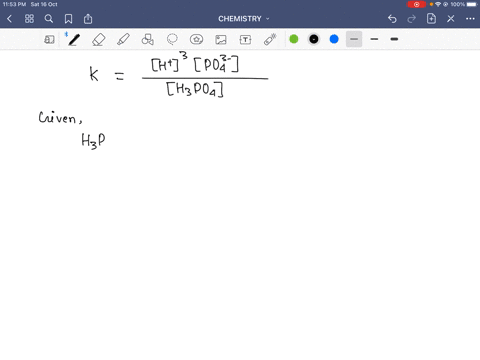480x360 pixels.
Task: Open the share/export icon
Action: tap(88, 19)
